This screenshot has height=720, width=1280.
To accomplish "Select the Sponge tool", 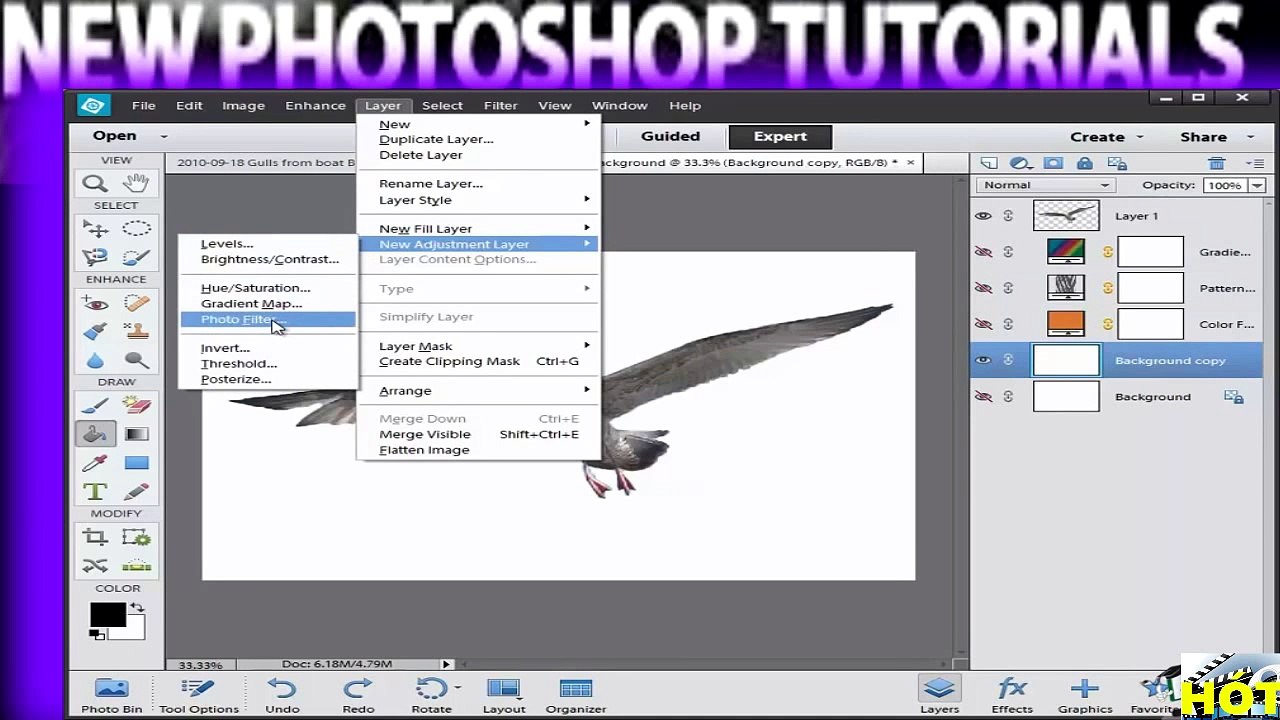I will (x=137, y=360).
